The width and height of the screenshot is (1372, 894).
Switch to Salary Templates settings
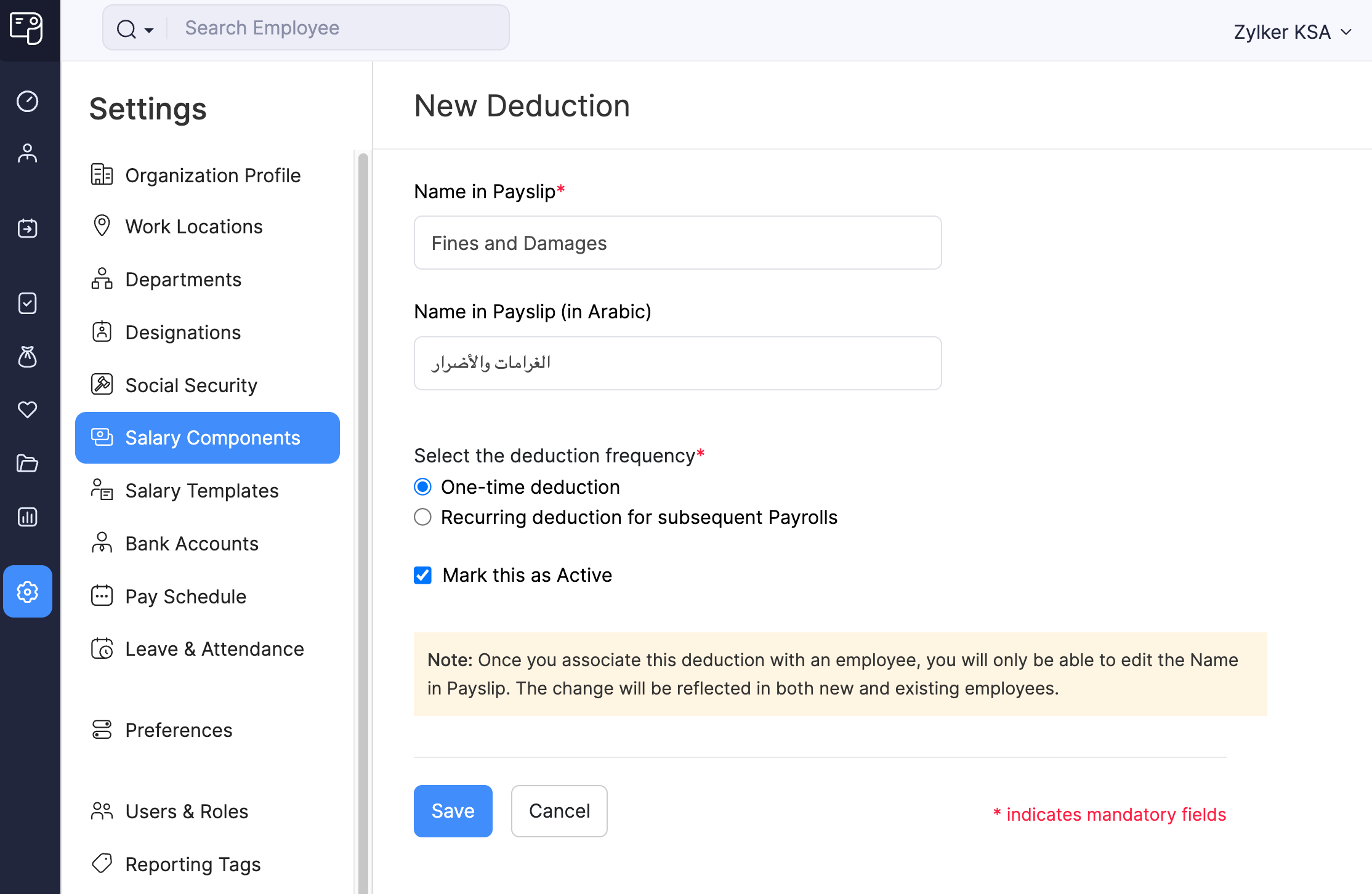202,490
